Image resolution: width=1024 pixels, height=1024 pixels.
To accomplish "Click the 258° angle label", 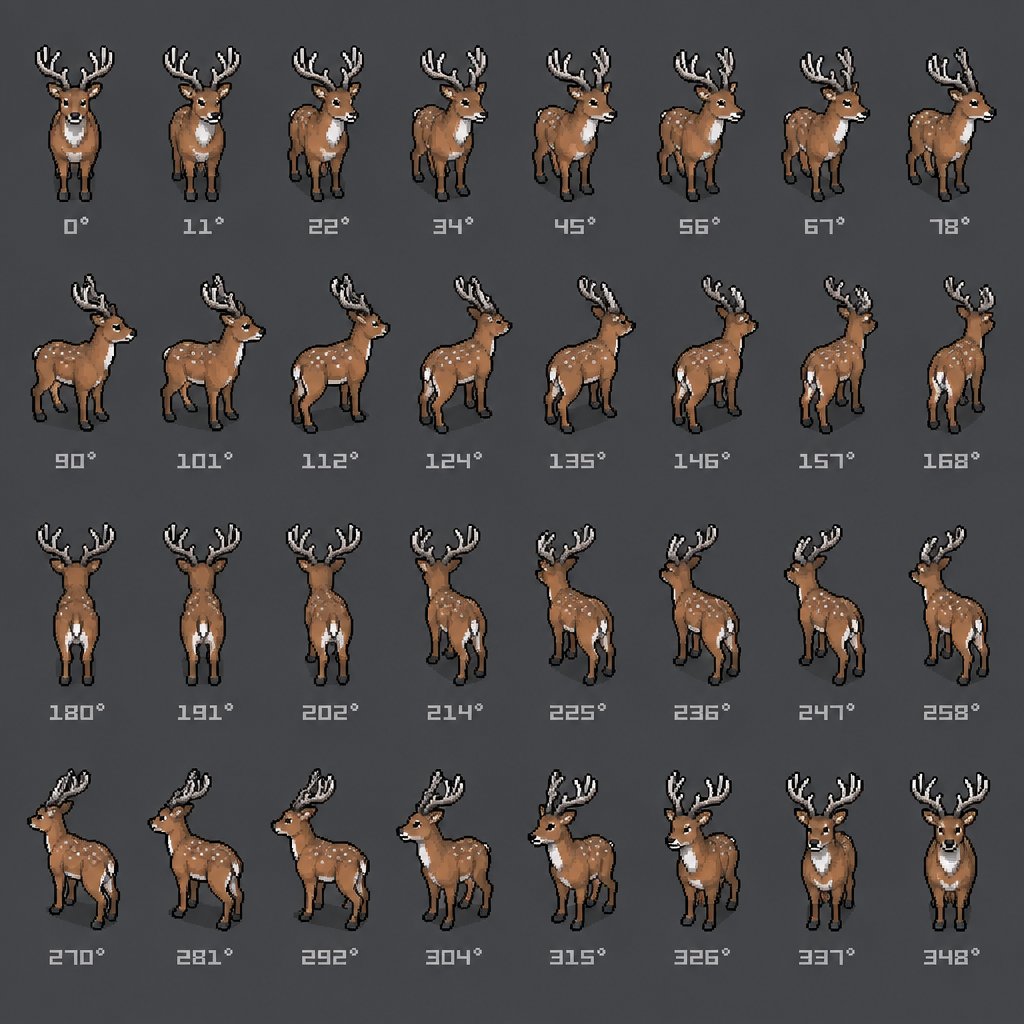I will (952, 712).
